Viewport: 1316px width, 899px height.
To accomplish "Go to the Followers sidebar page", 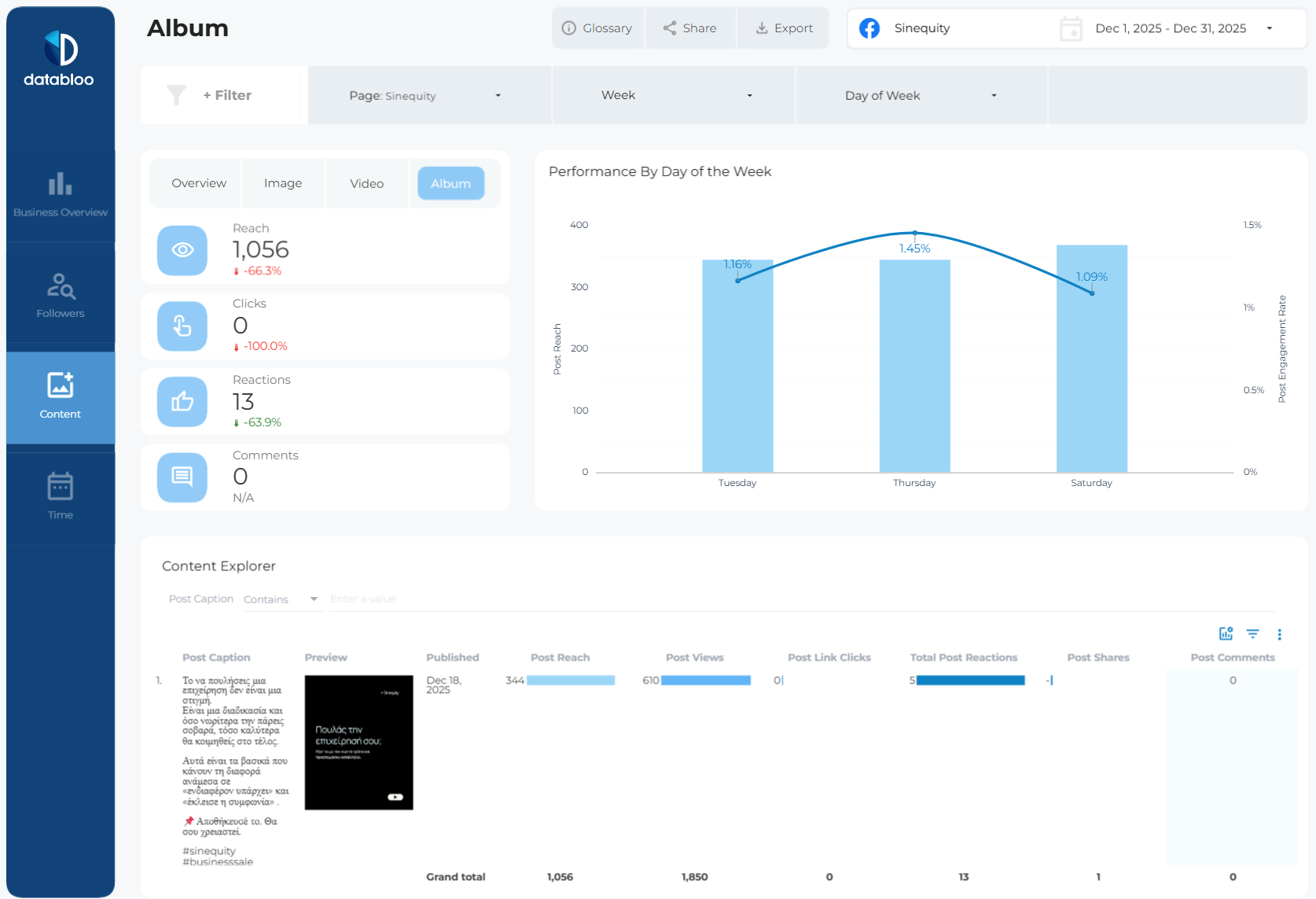I will click(x=61, y=296).
